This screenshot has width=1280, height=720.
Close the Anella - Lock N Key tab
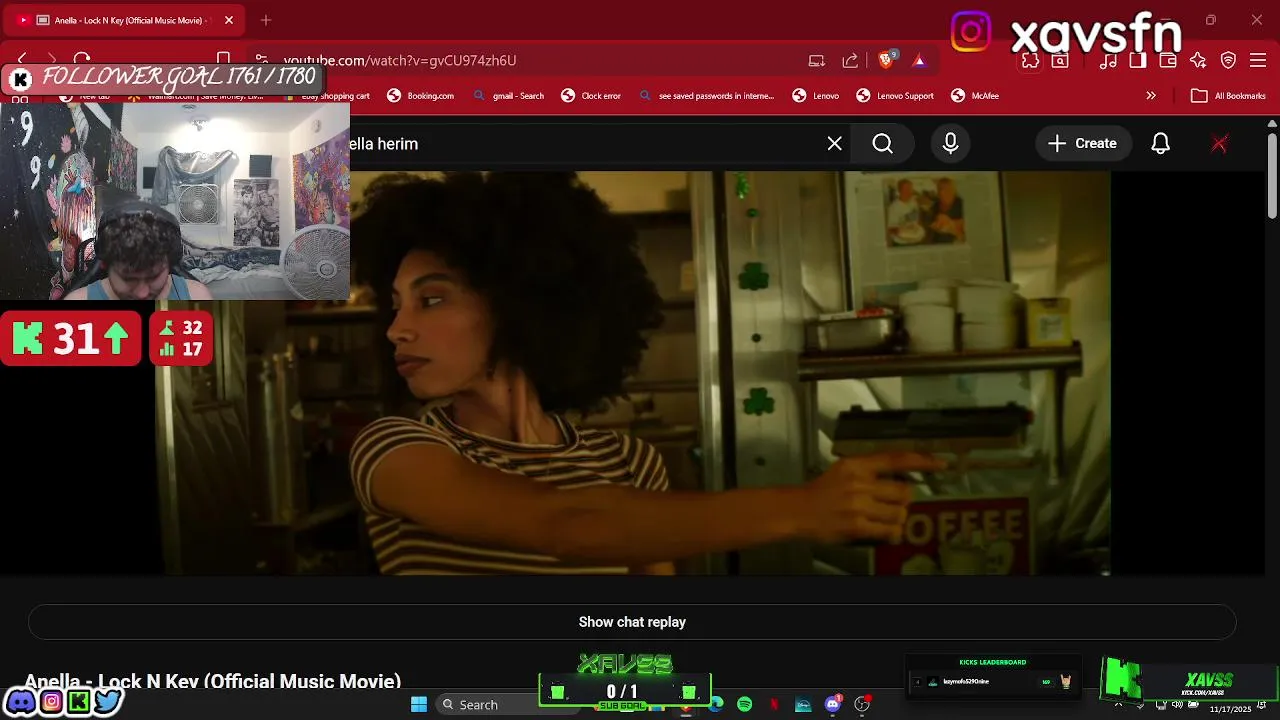[x=228, y=20]
